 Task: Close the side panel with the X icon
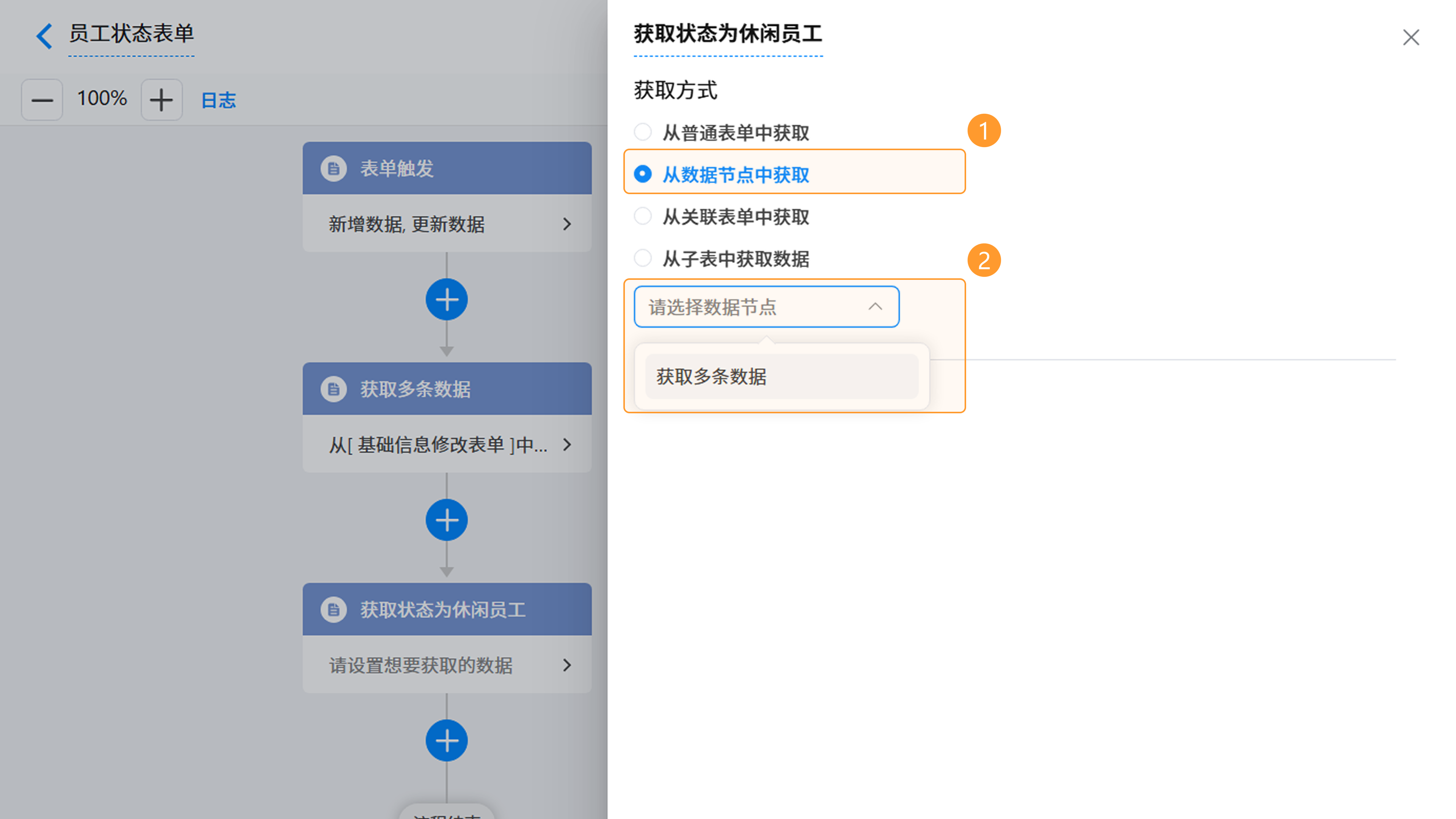click(1411, 37)
